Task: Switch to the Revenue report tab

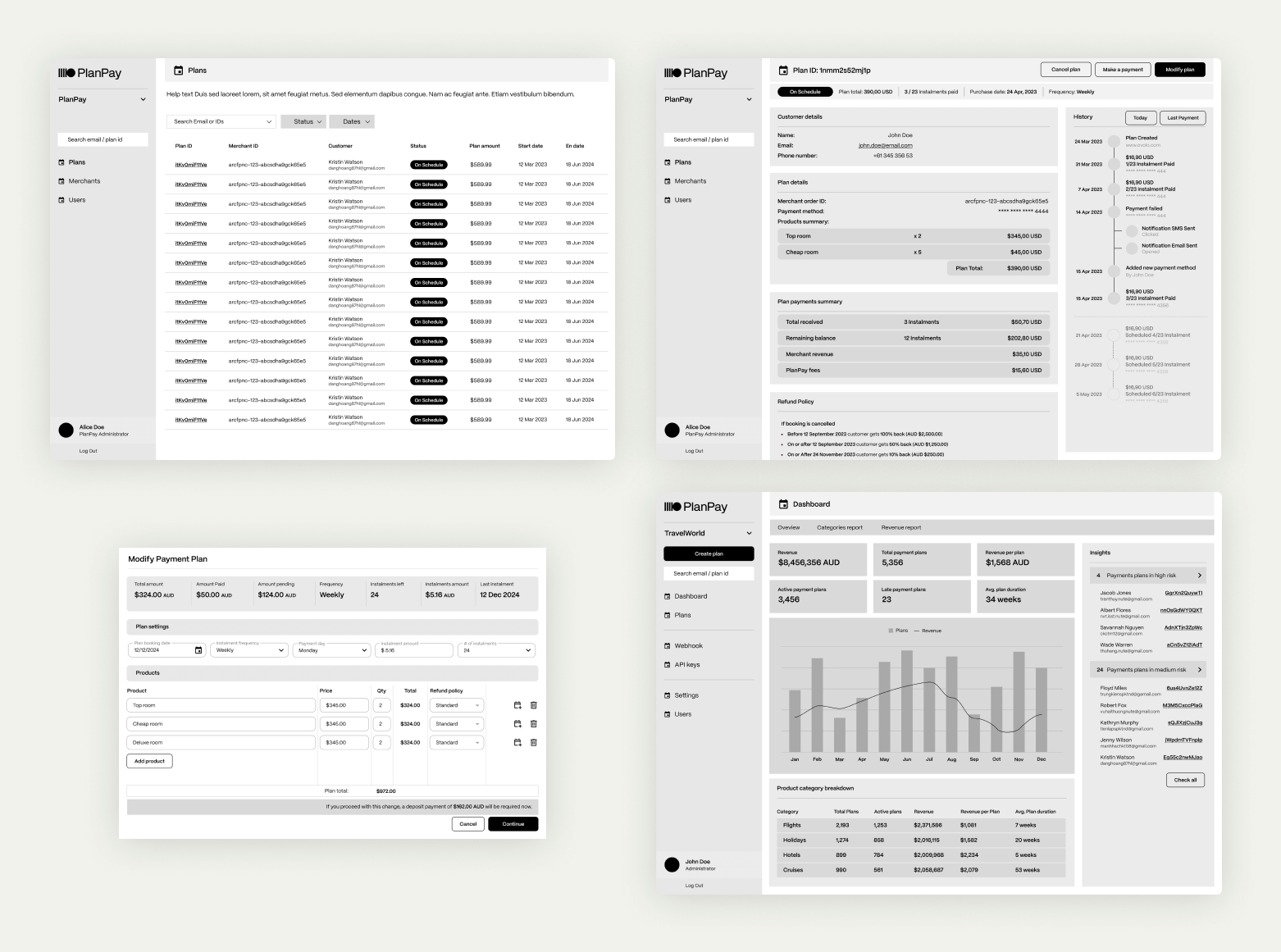Action: [x=901, y=528]
